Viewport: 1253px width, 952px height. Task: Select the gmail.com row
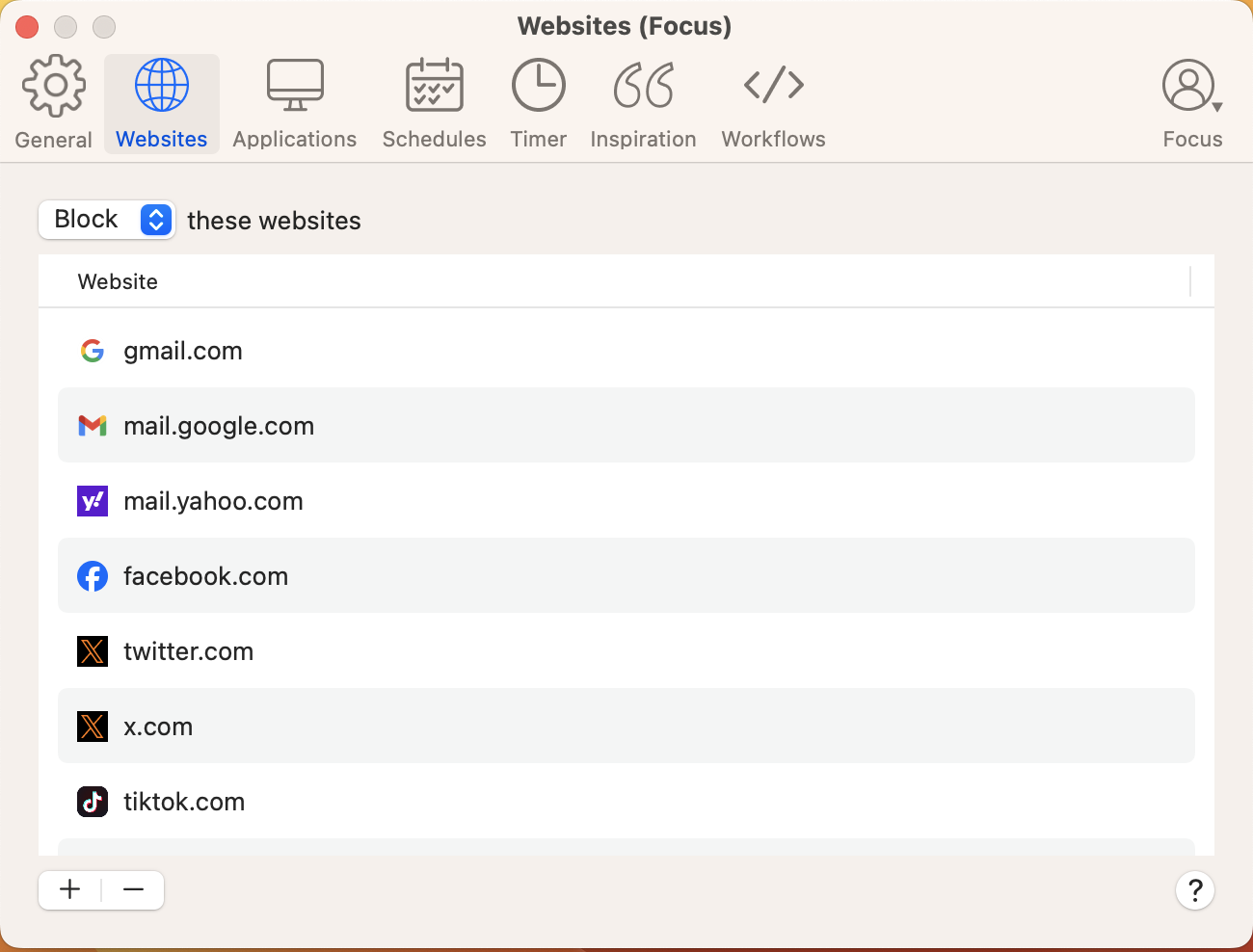[626, 351]
